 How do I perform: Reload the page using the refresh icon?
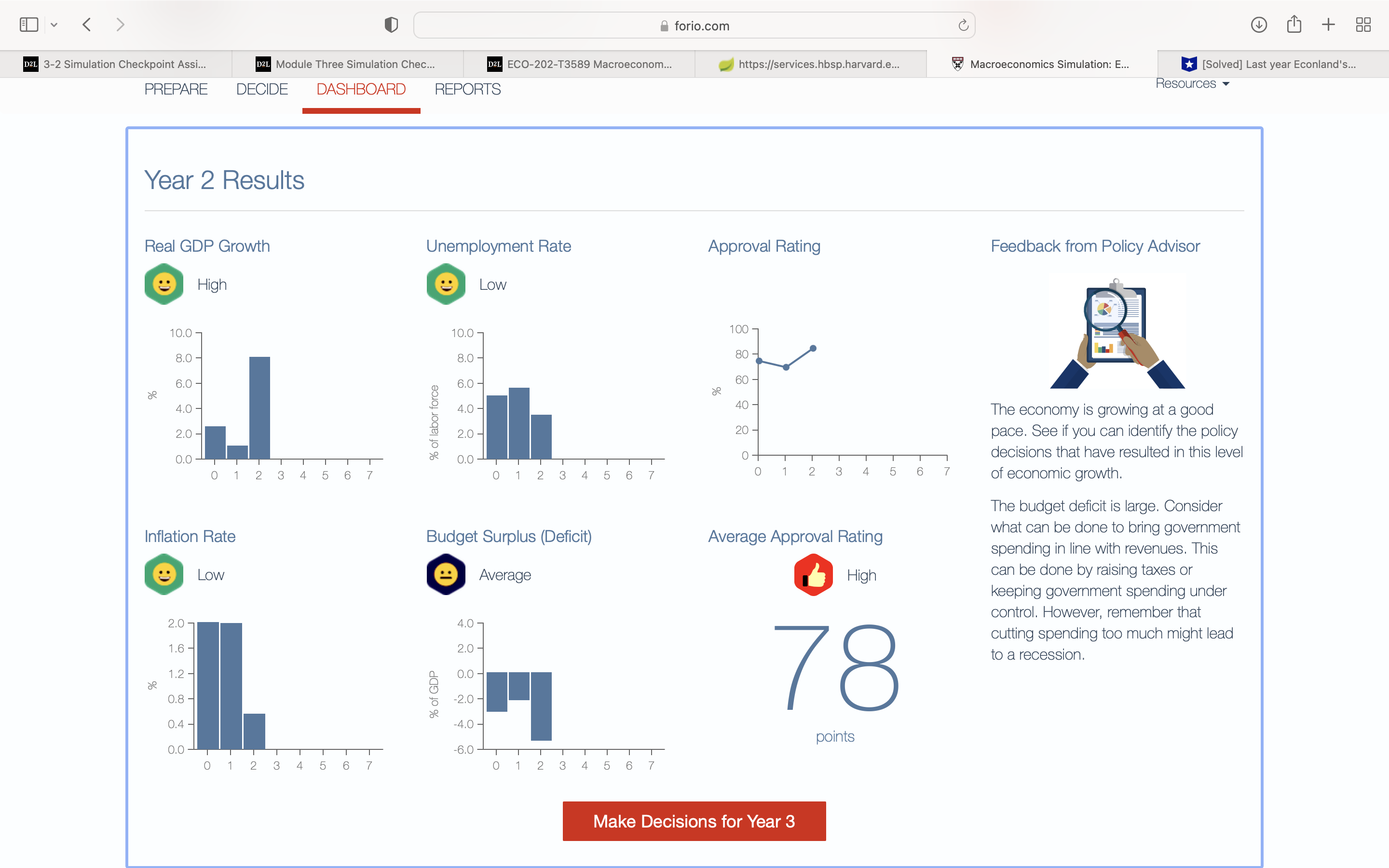(963, 25)
